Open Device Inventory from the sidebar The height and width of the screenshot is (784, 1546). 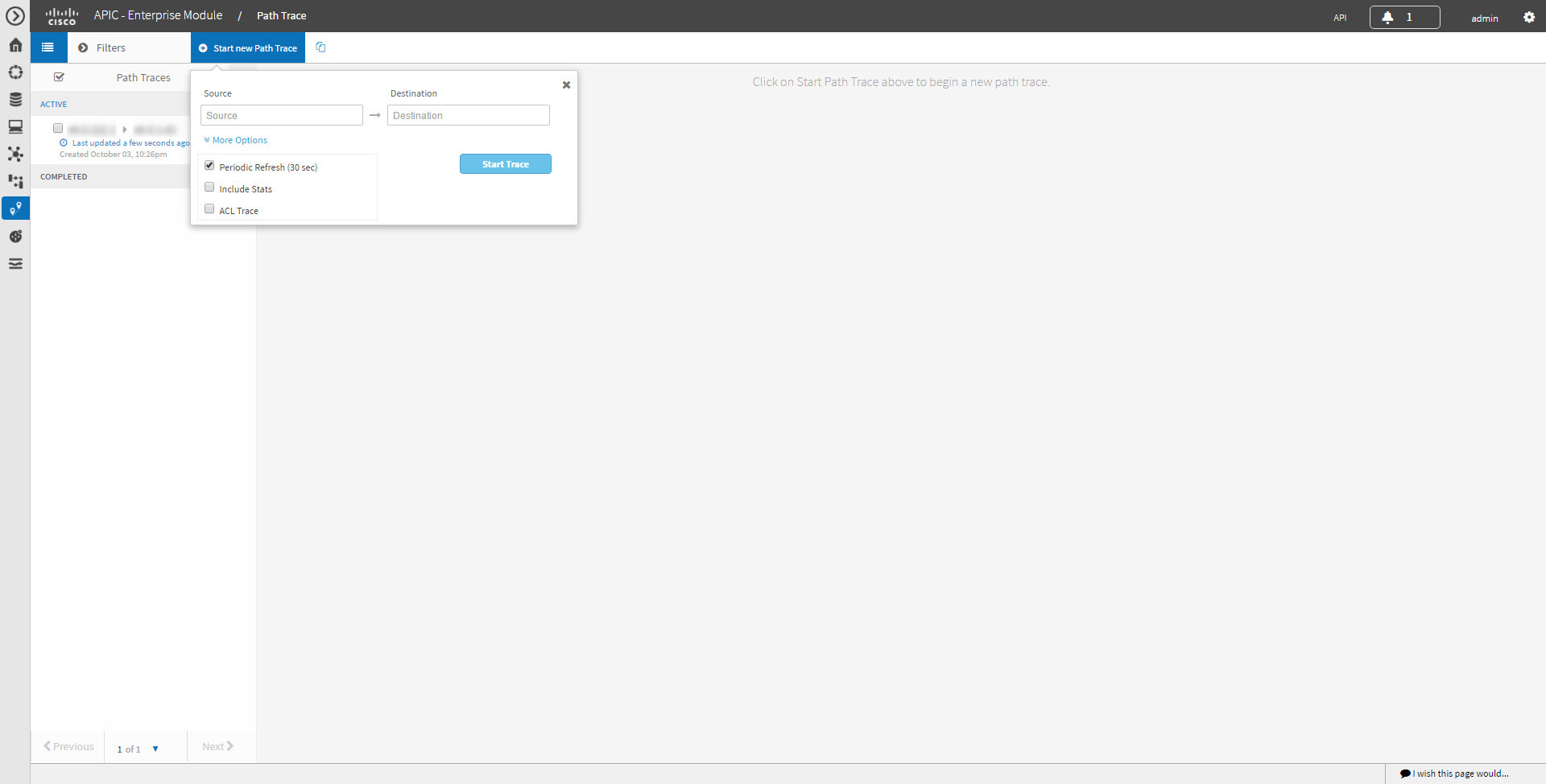[15, 100]
